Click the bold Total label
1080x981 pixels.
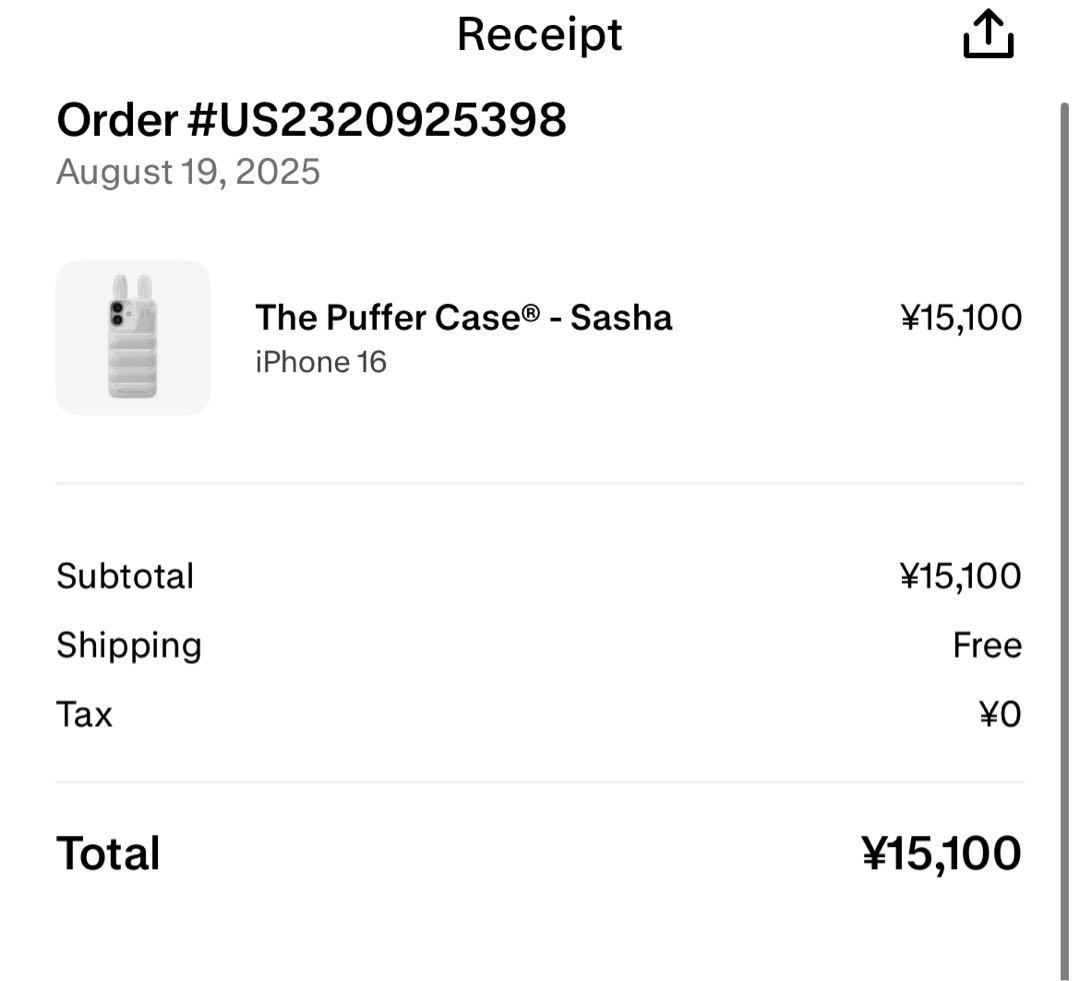pos(108,854)
